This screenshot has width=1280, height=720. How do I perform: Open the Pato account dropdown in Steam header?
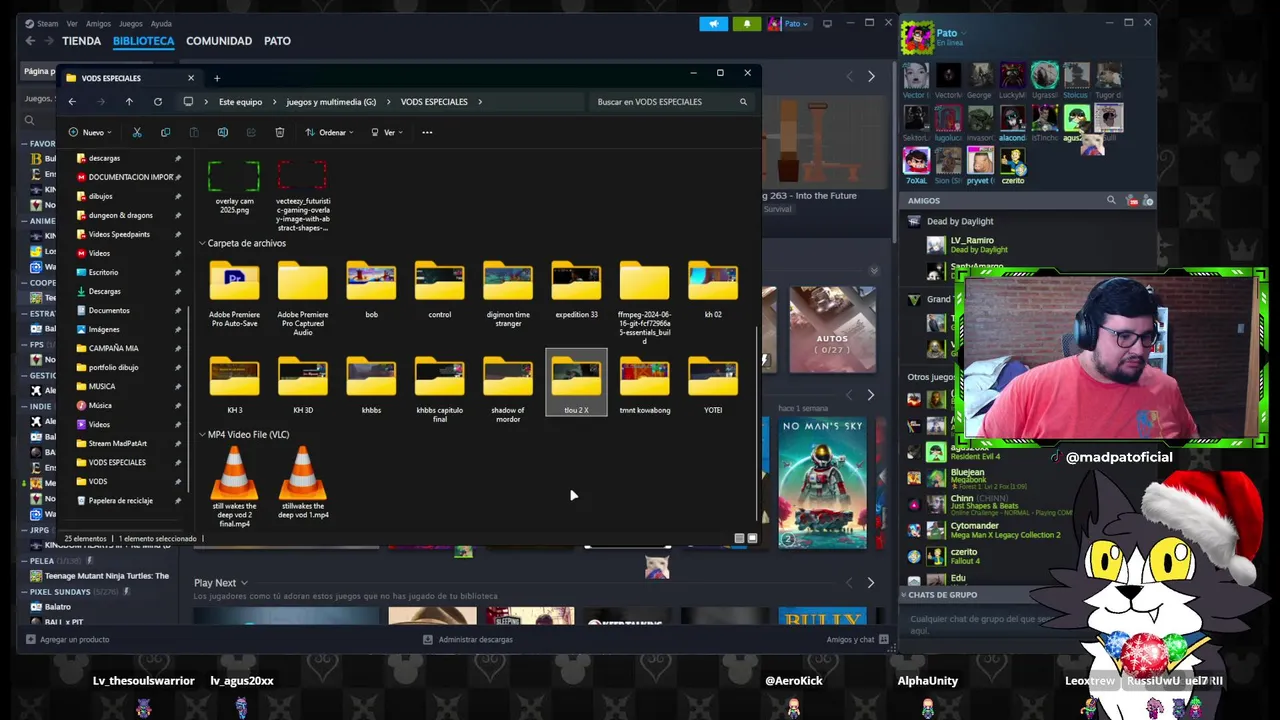click(789, 24)
